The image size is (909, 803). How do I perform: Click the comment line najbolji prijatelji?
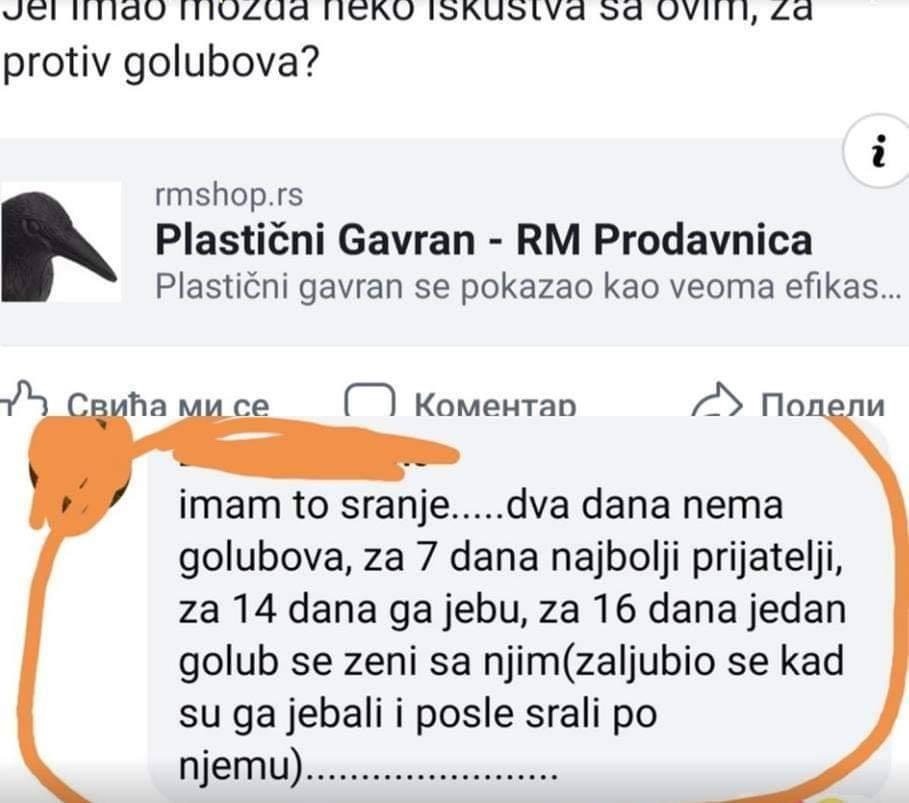(510, 558)
